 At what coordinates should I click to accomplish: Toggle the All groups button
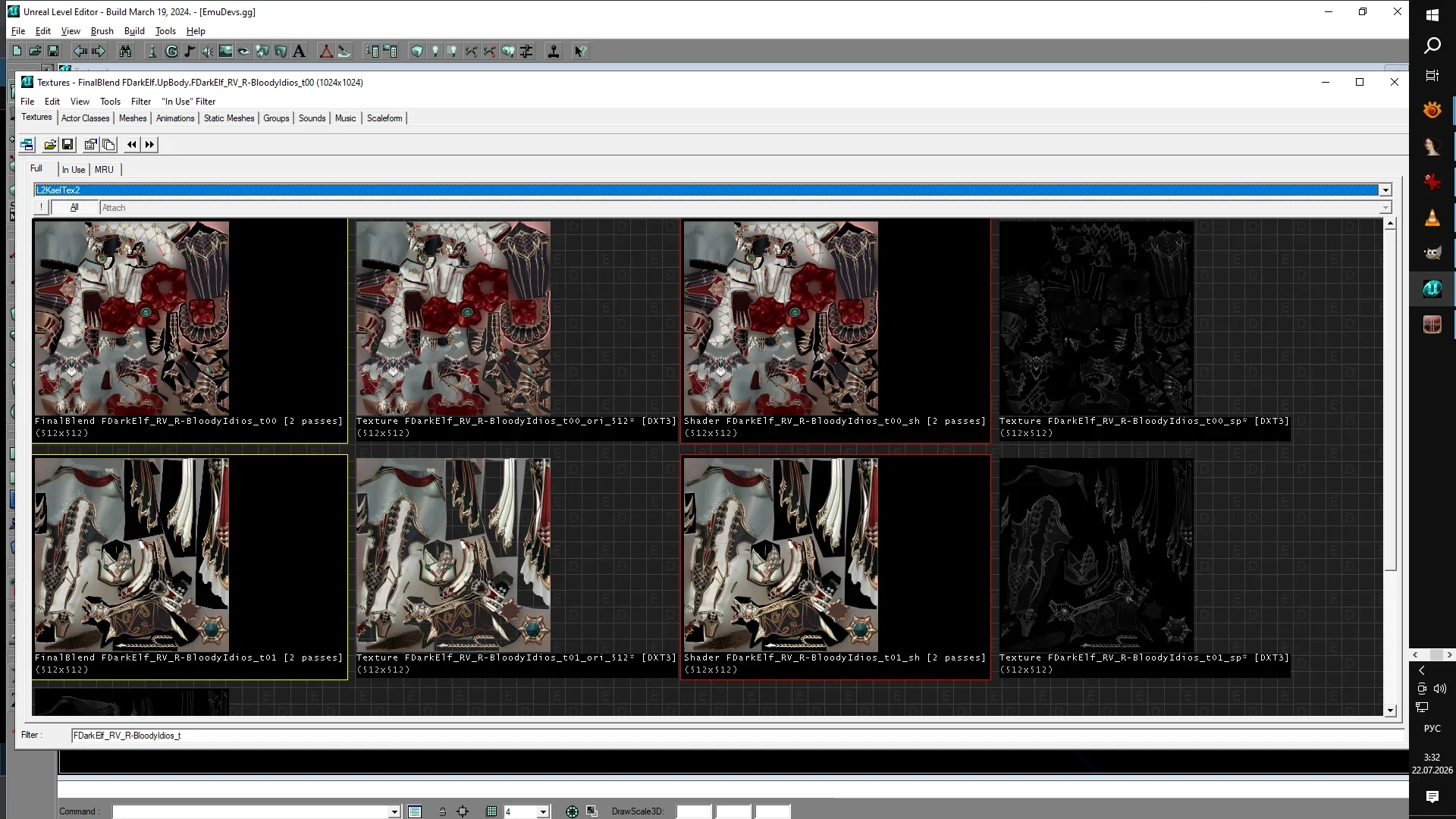click(x=74, y=207)
